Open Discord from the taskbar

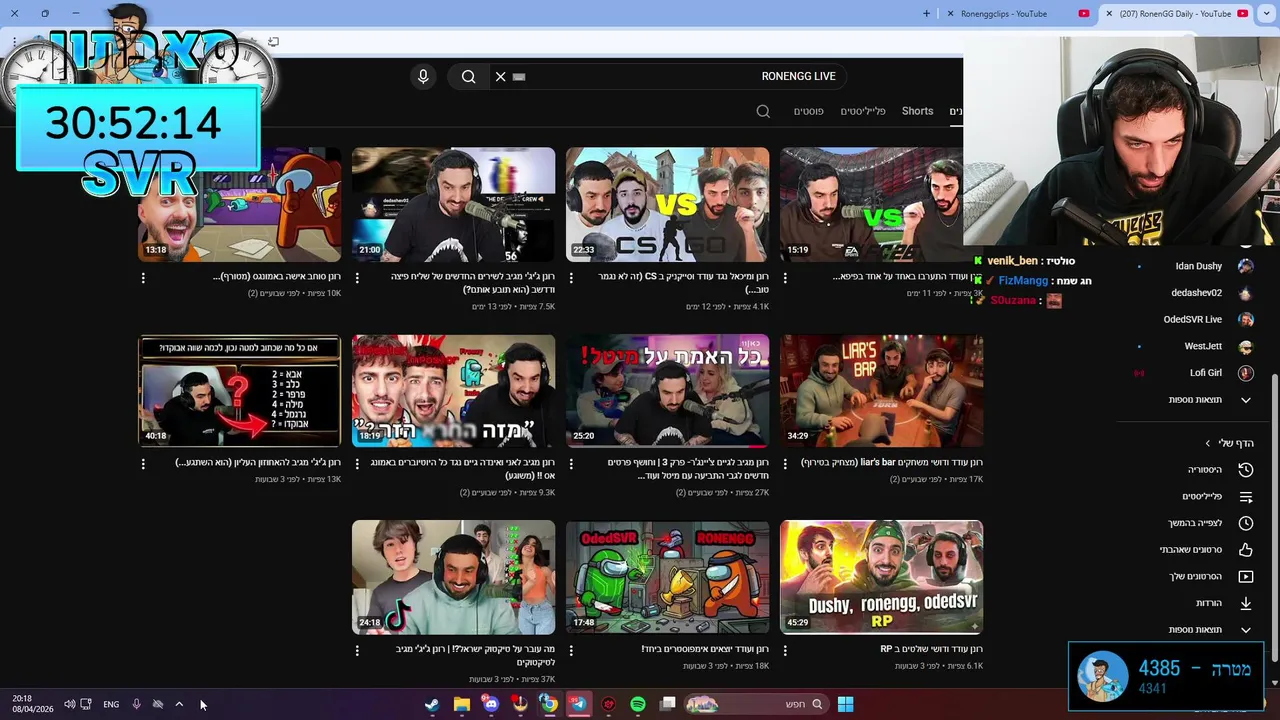coord(490,704)
